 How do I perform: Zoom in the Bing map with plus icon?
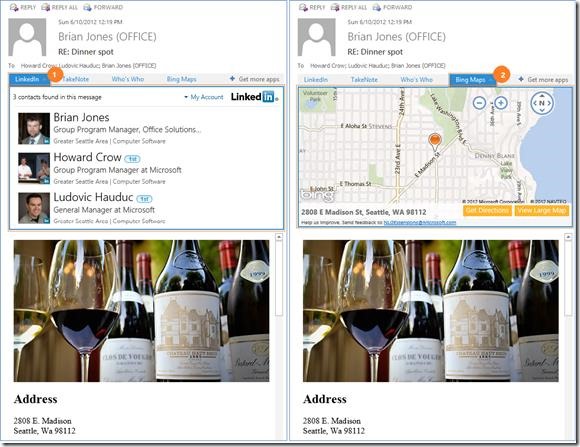[501, 103]
